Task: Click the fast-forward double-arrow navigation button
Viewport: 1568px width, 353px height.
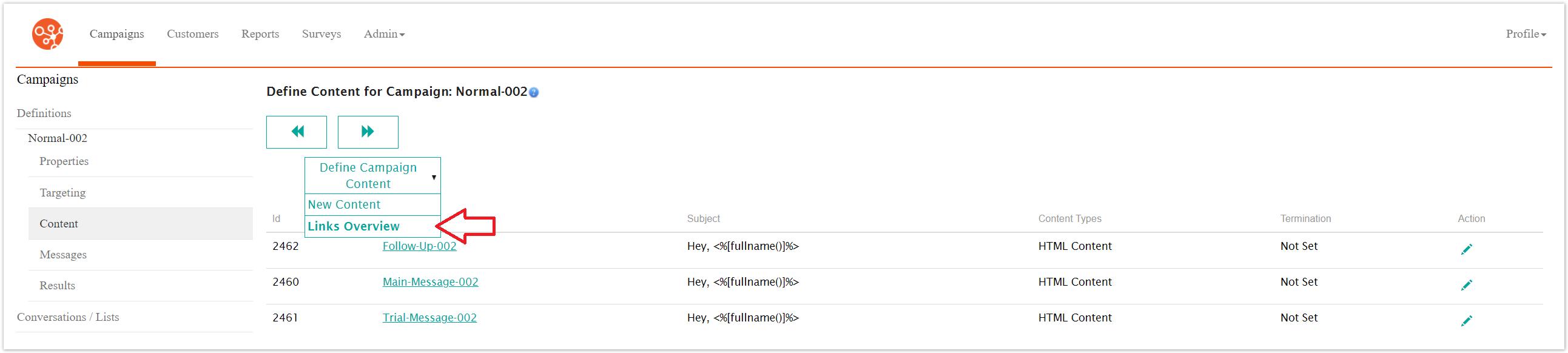Action: click(x=368, y=132)
